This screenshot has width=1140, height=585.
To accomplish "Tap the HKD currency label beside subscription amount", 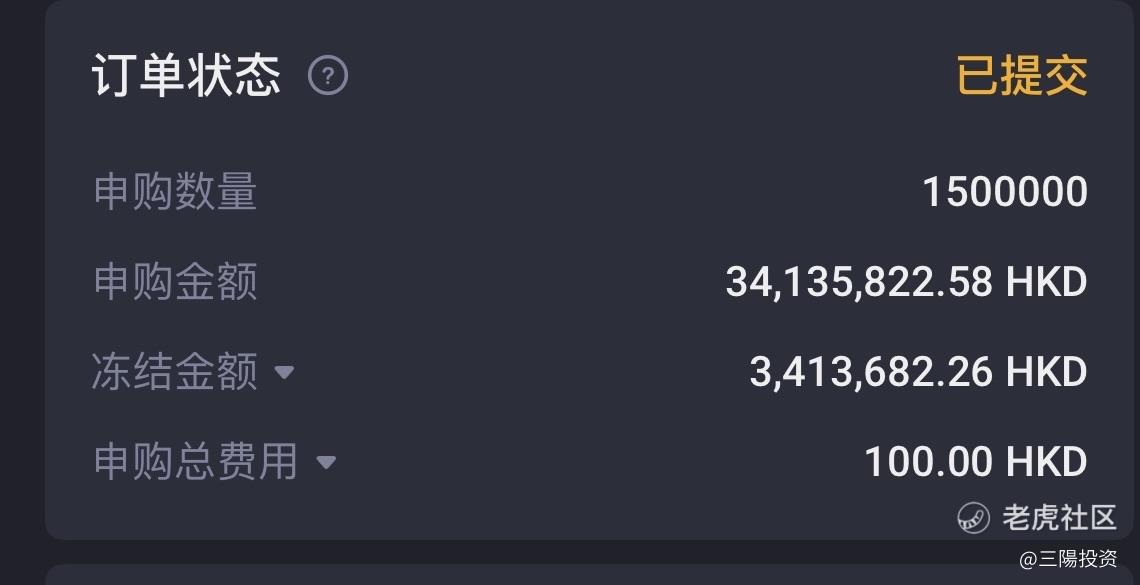I will [1046, 282].
